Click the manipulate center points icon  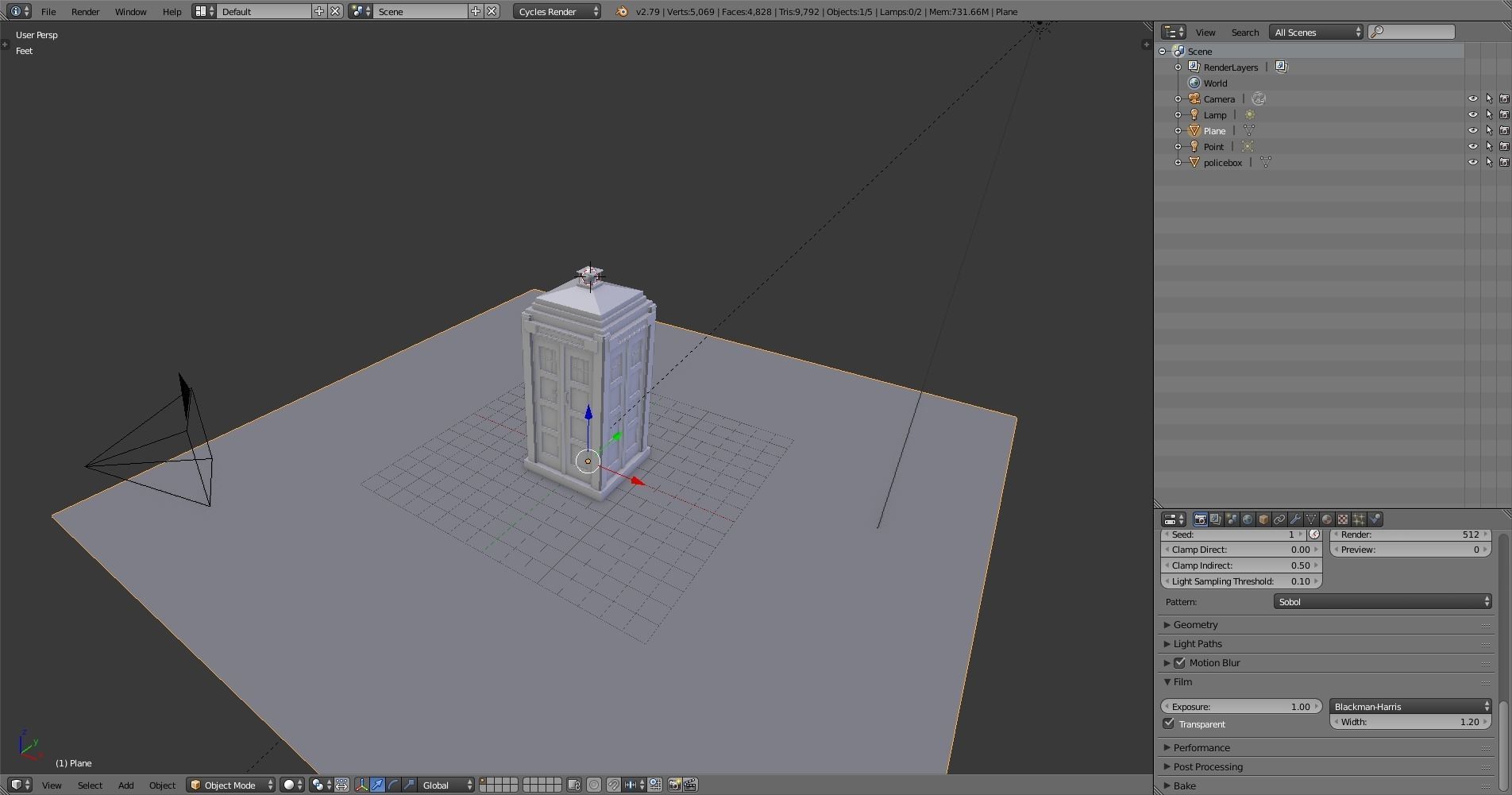click(341, 785)
